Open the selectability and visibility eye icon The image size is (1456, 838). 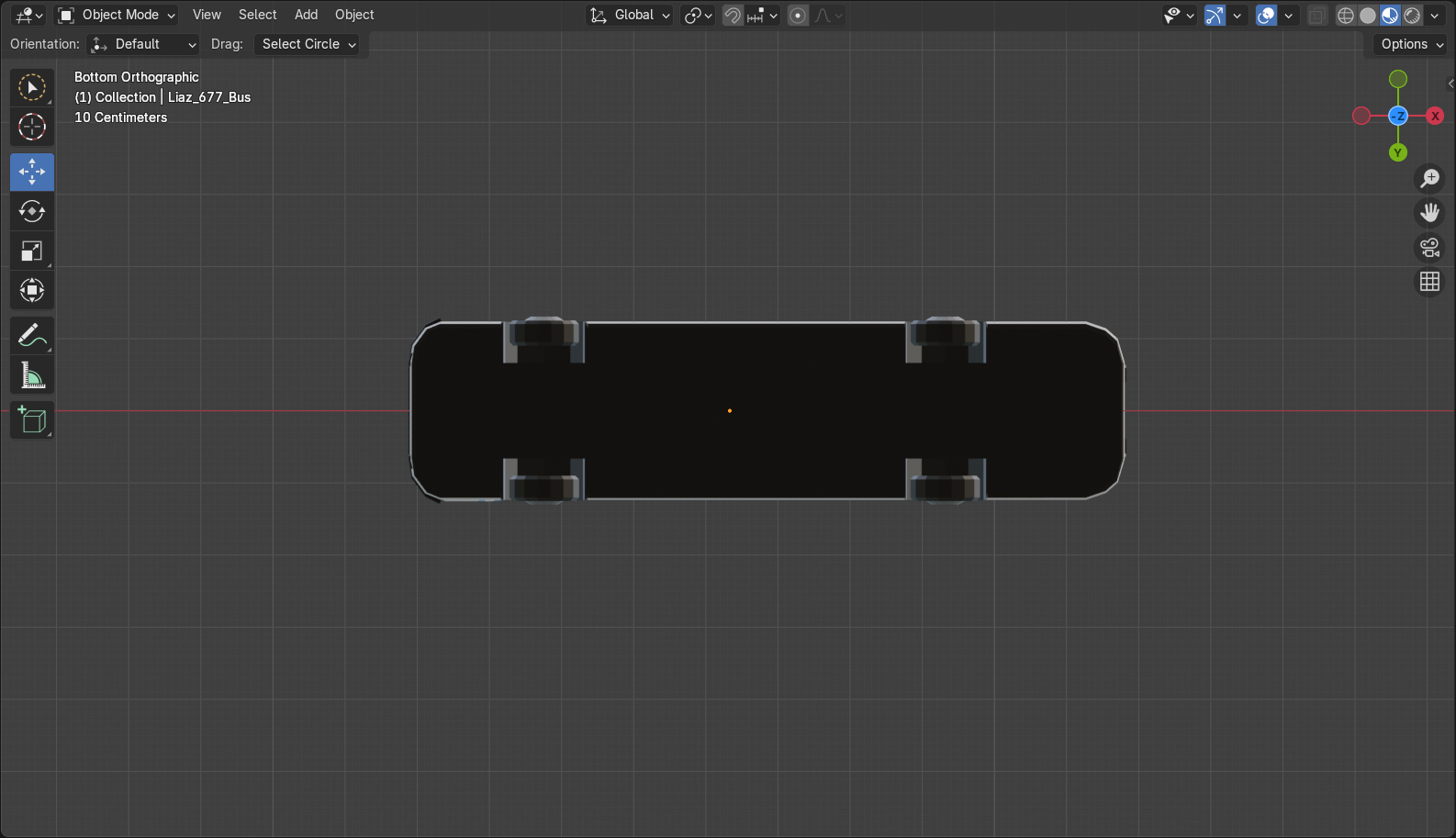[x=1178, y=16]
